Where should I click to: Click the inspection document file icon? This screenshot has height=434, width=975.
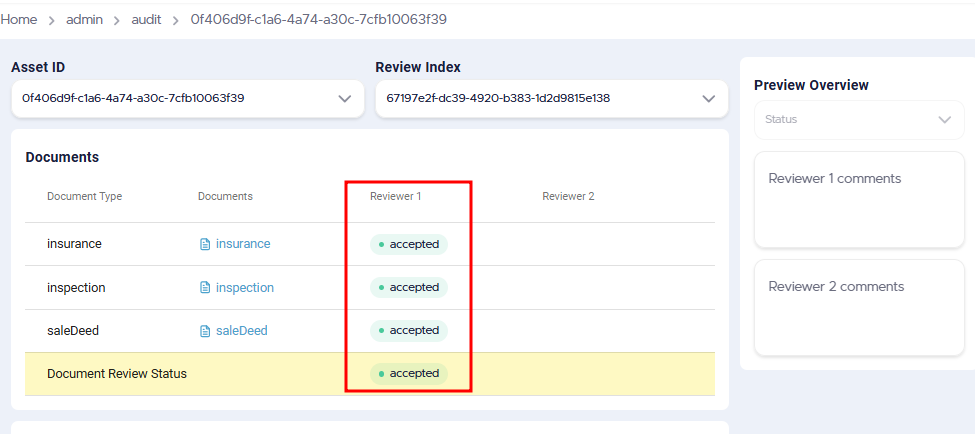click(205, 287)
